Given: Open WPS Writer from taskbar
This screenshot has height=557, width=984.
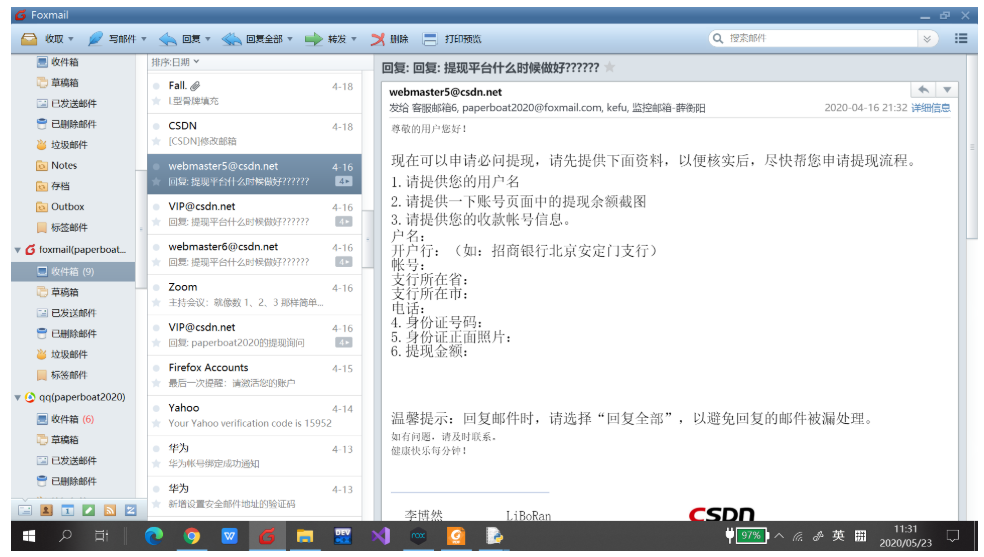Looking at the screenshot, I should tap(229, 536).
